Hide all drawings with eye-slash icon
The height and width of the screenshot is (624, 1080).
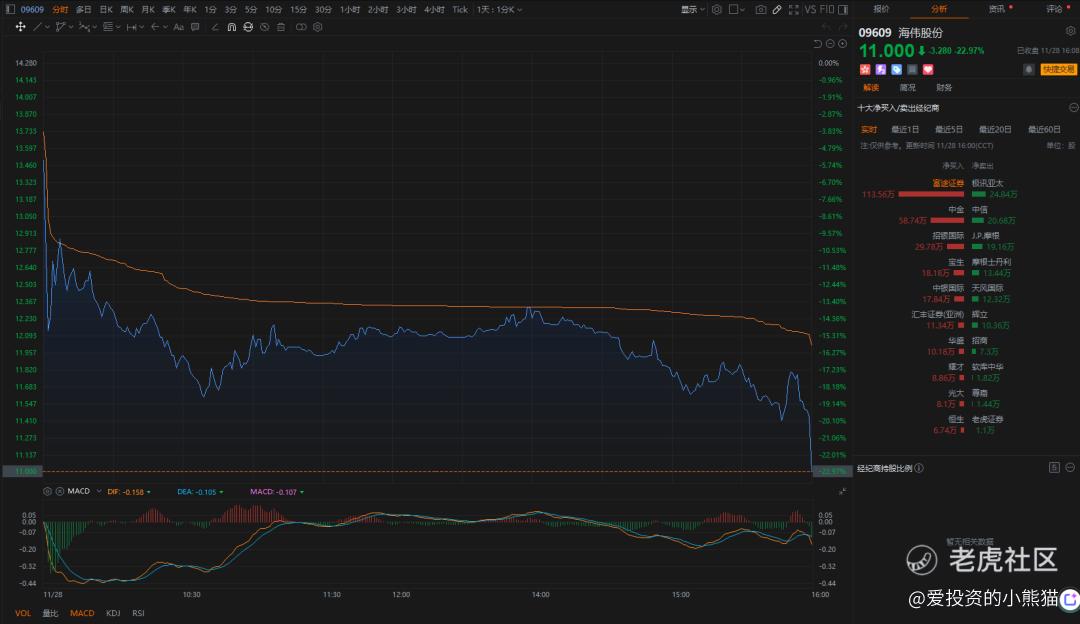pos(264,27)
